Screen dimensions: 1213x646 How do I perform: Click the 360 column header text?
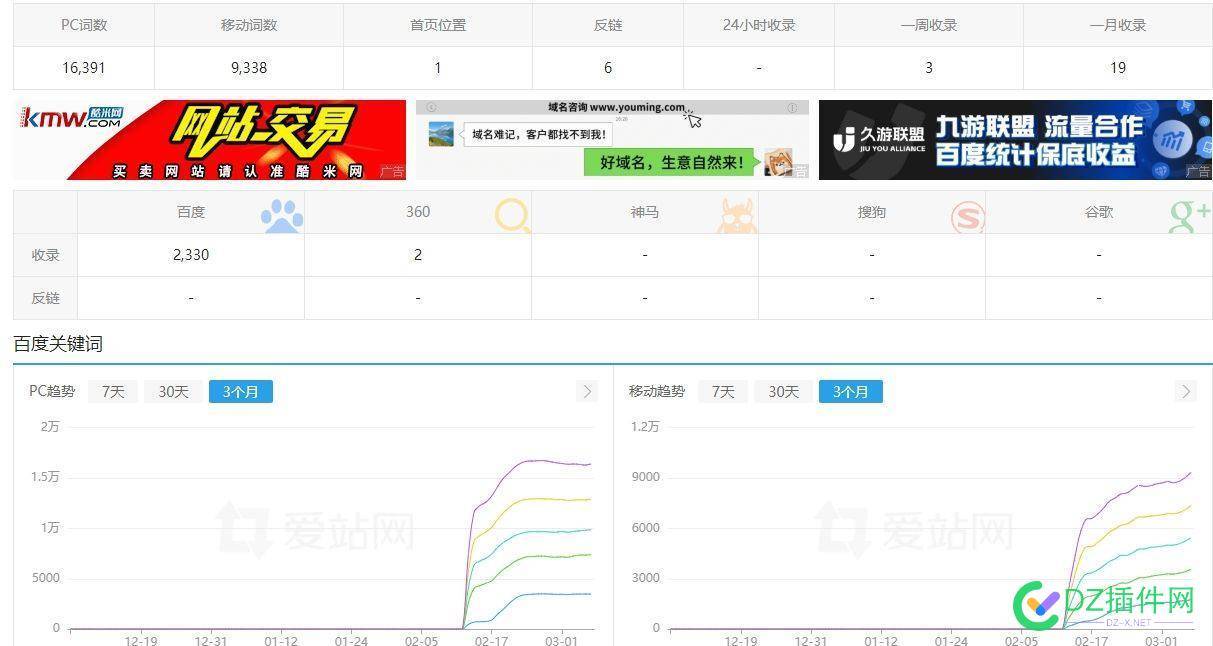pyautogui.click(x=418, y=212)
